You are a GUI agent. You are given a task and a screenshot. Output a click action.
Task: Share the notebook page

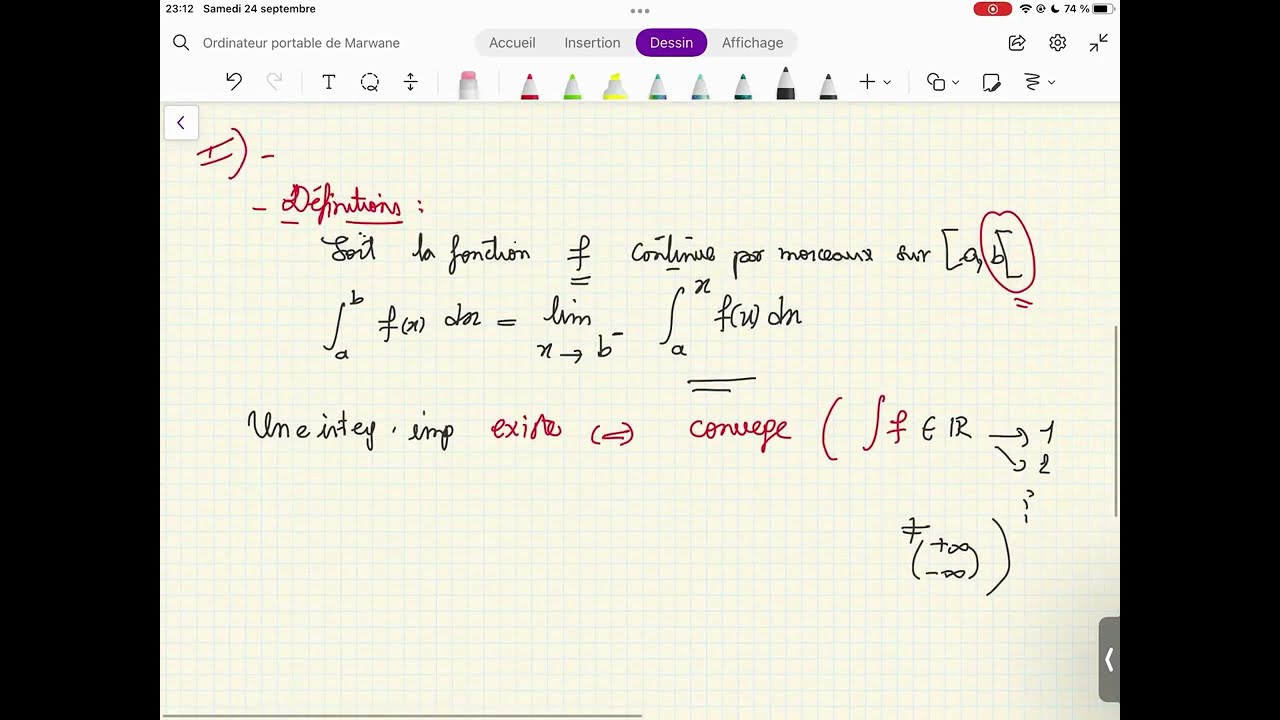(1017, 43)
